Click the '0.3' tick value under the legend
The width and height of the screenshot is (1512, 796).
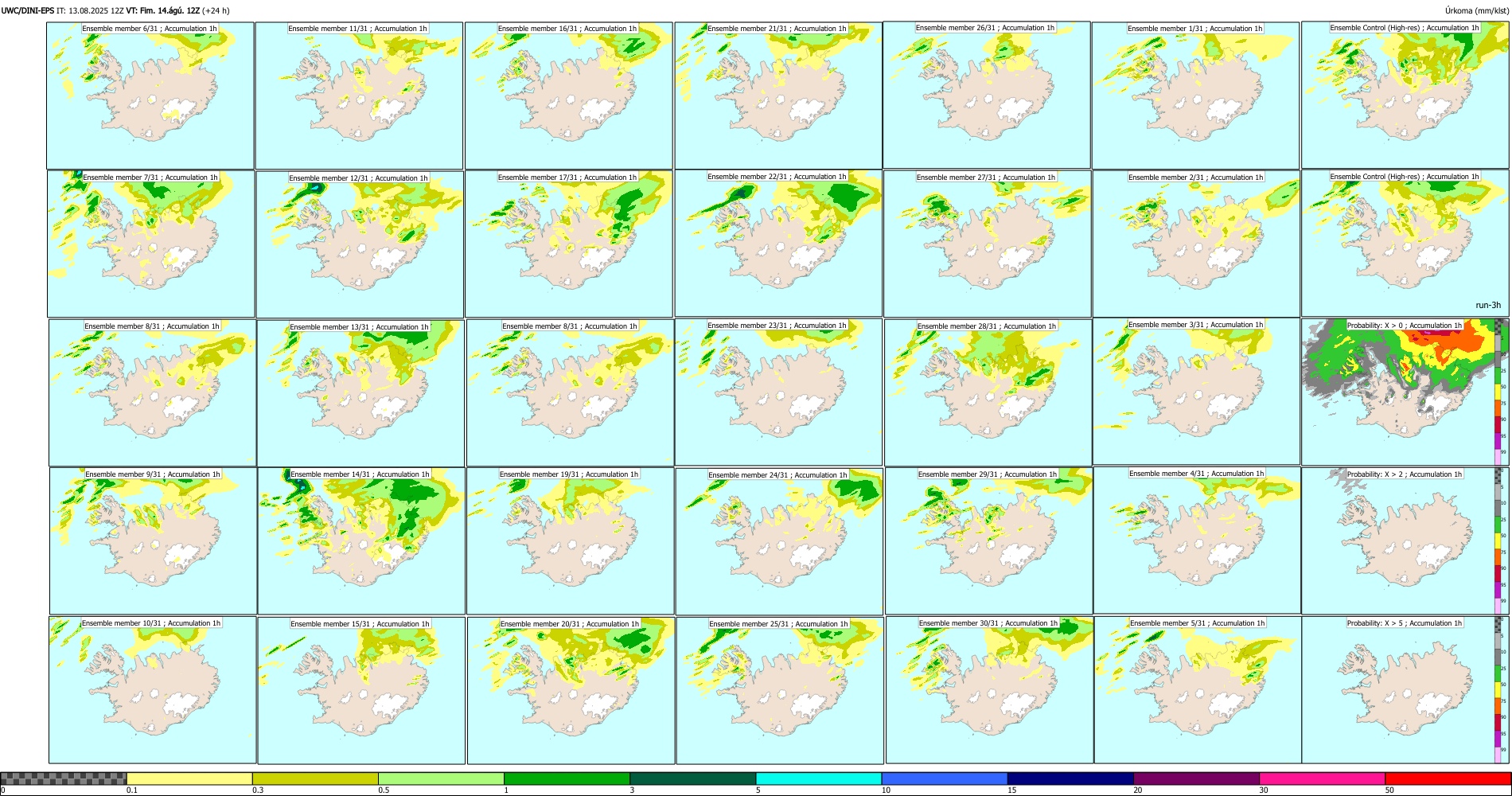pyautogui.click(x=258, y=790)
